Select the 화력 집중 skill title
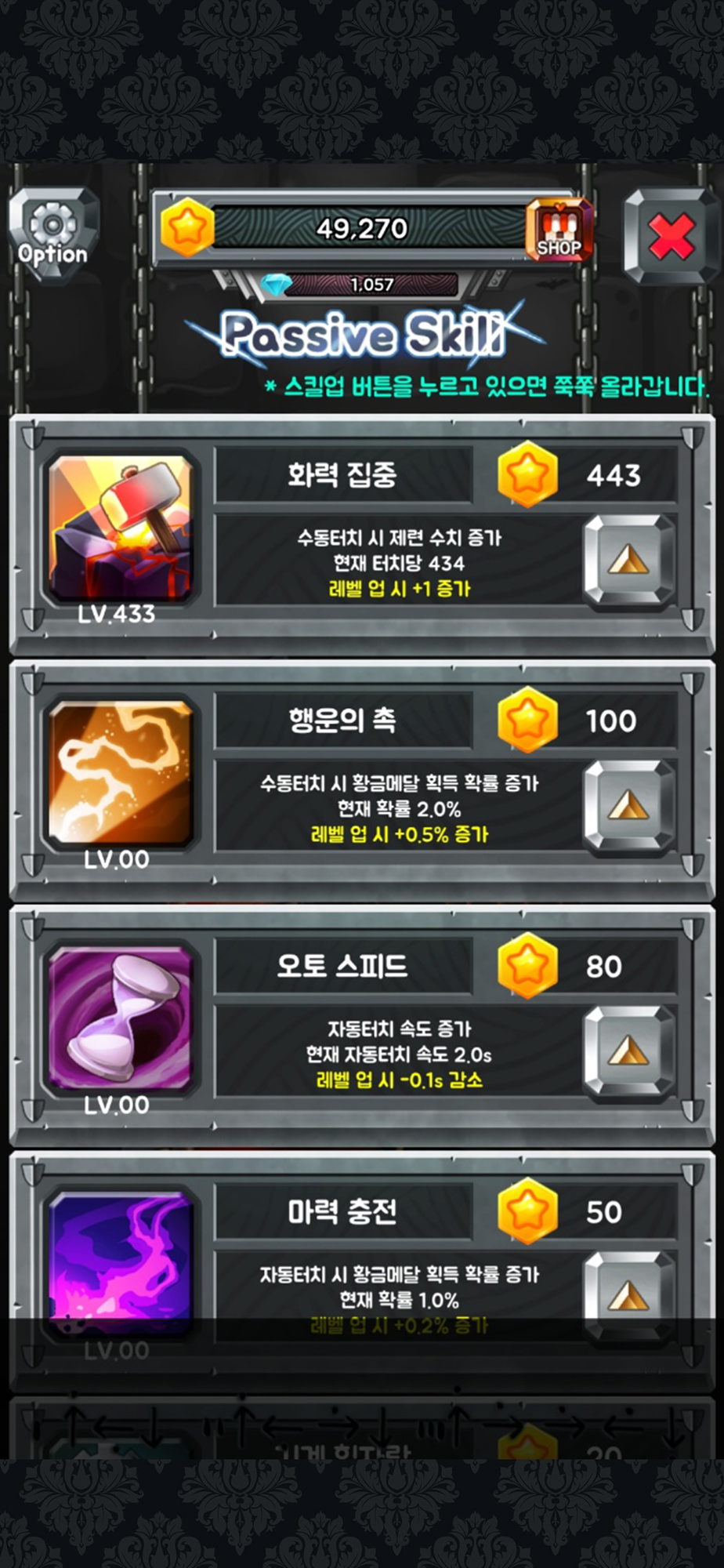Screen dimensions: 724x1568 [342, 475]
